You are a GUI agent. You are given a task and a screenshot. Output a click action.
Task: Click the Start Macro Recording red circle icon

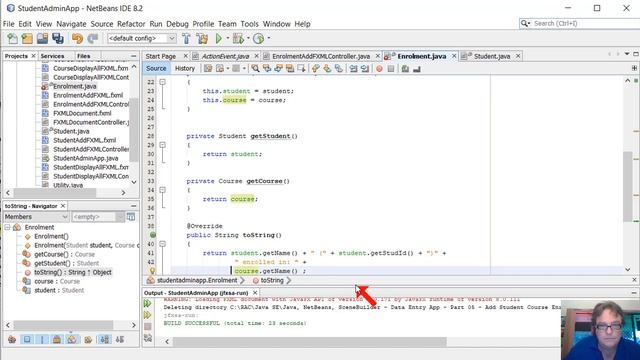(x=379, y=69)
